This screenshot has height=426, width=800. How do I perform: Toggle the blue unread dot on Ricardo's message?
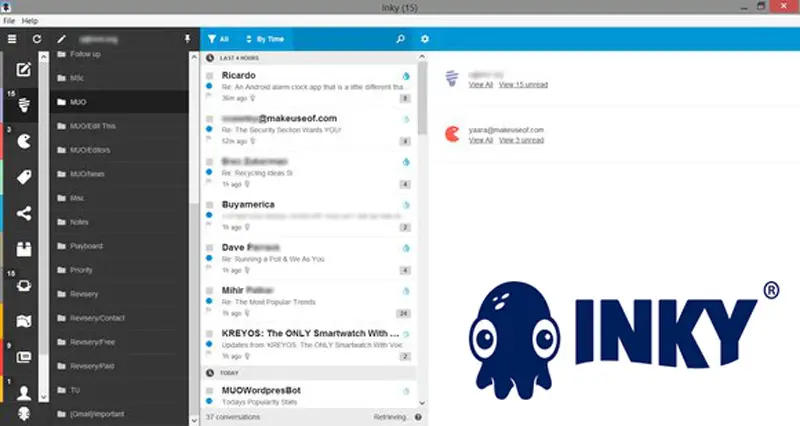209,86
